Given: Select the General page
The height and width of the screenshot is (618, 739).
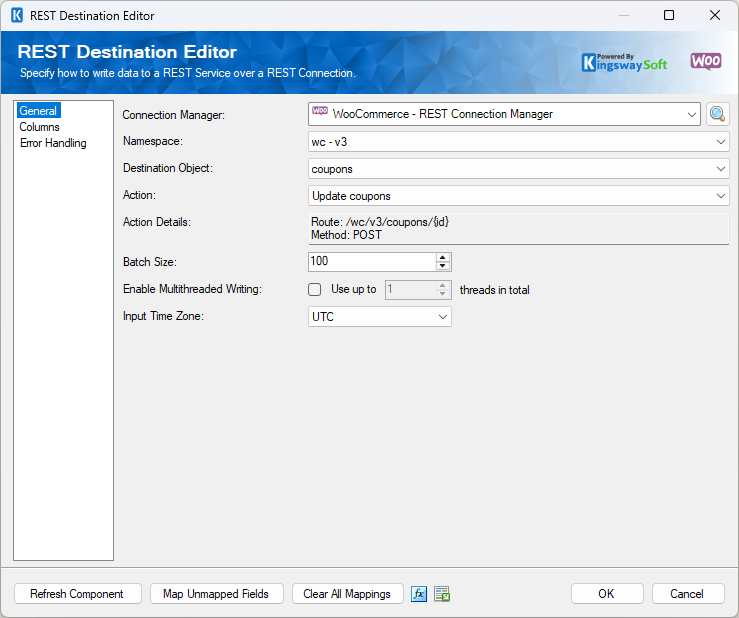Looking at the screenshot, I should point(38,111).
